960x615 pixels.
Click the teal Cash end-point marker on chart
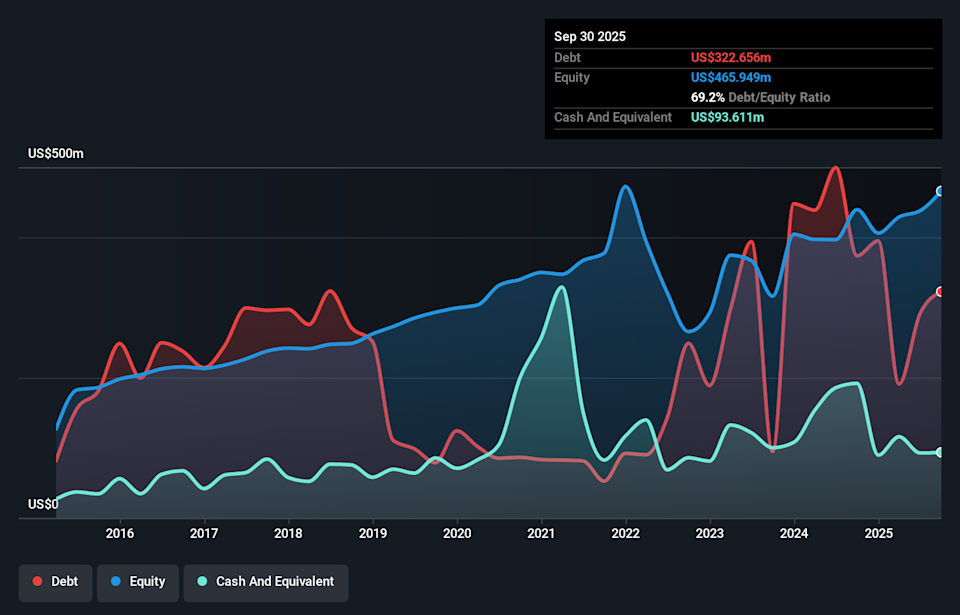pyautogui.click(x=940, y=453)
